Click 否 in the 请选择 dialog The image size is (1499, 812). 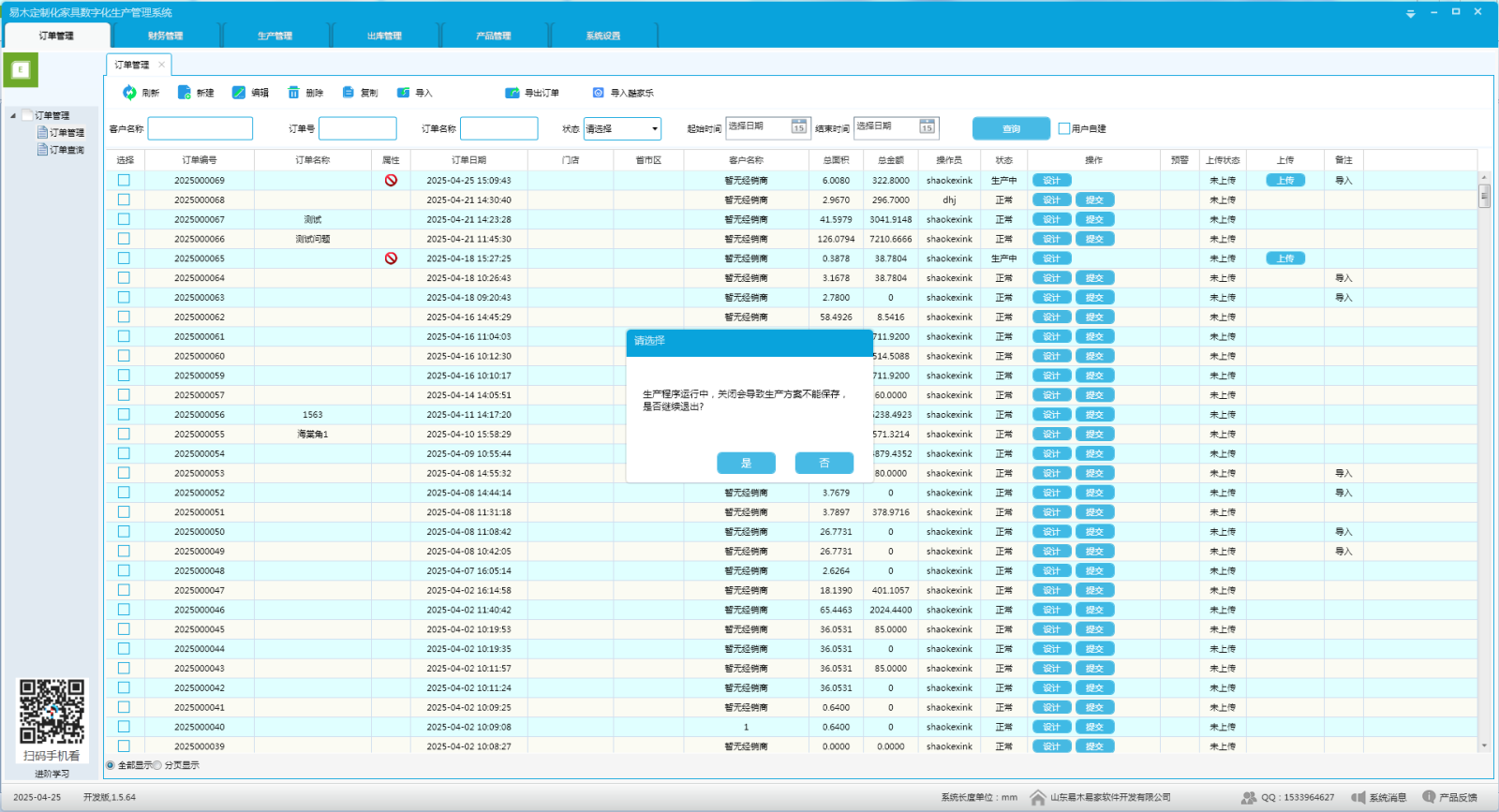(x=824, y=463)
